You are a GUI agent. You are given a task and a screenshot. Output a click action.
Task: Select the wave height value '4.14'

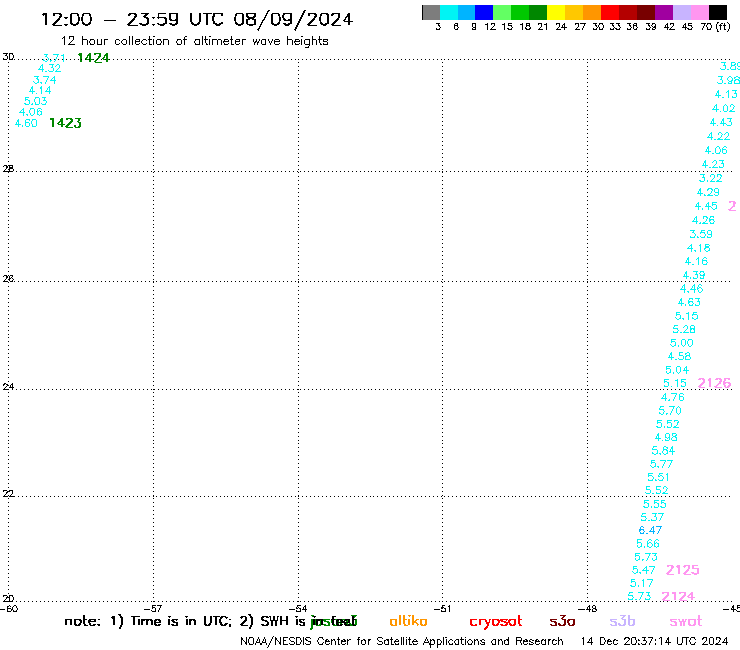point(40,90)
